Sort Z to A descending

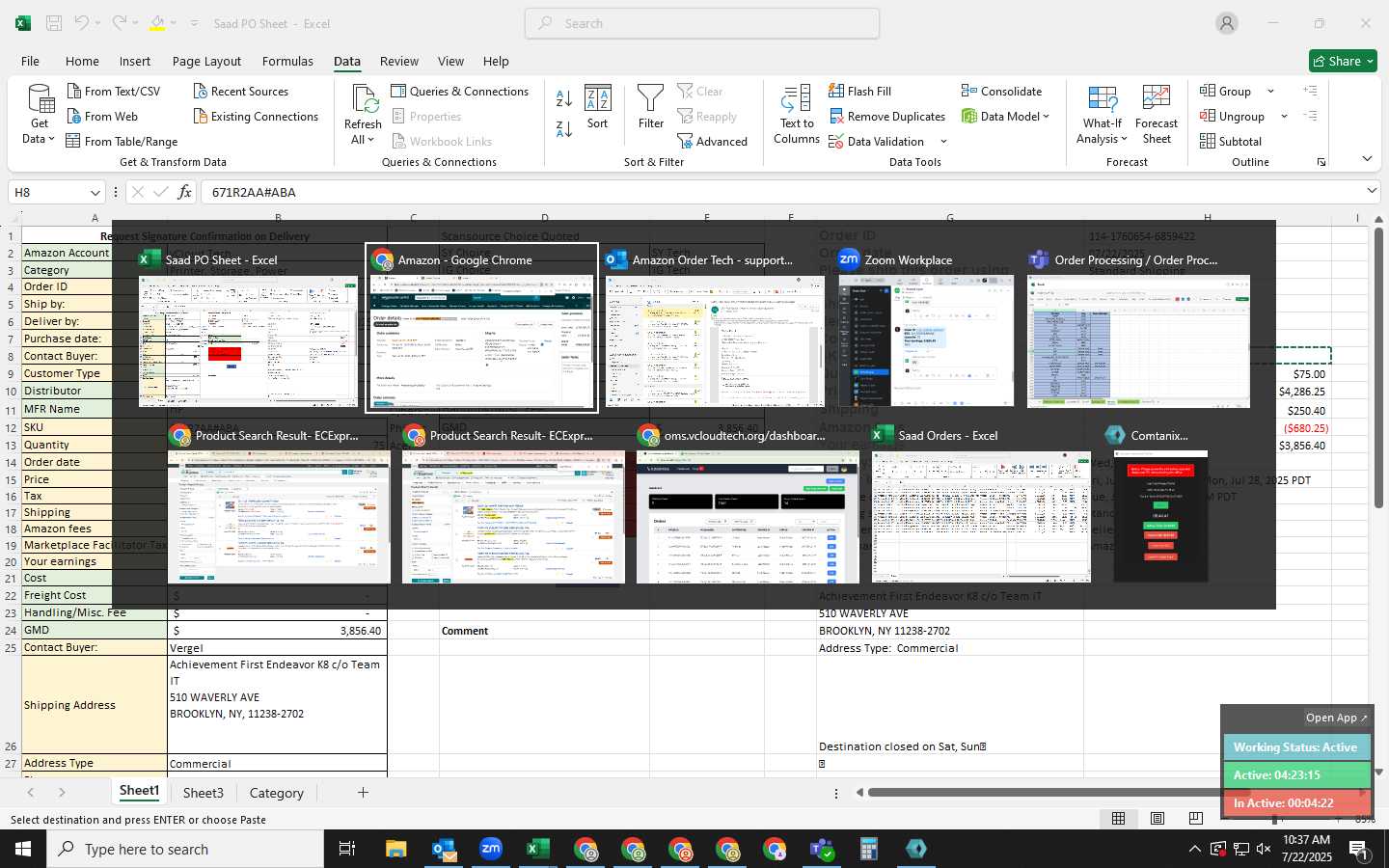coord(564,128)
